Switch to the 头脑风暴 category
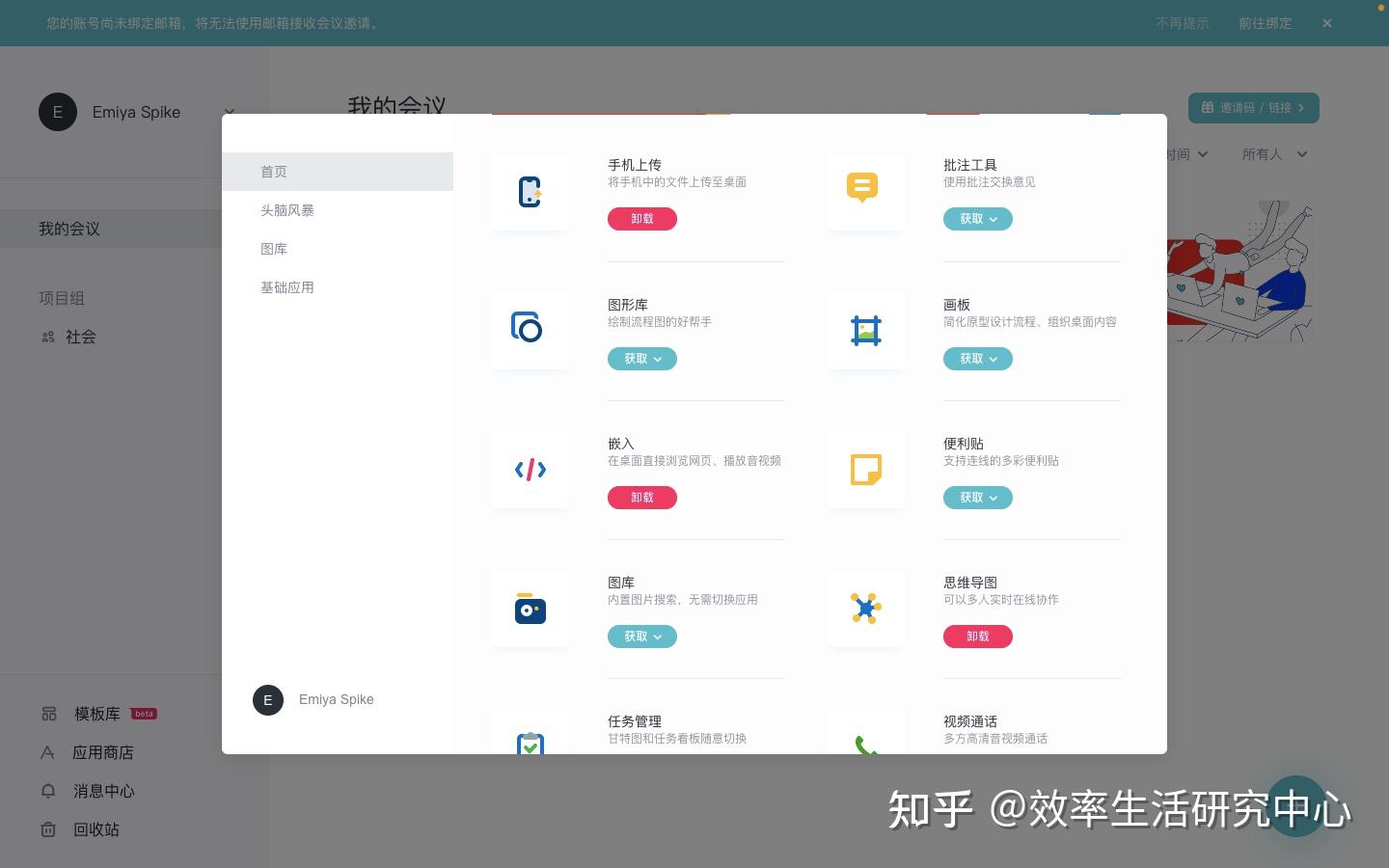This screenshot has height=868, width=1389. coord(287,209)
